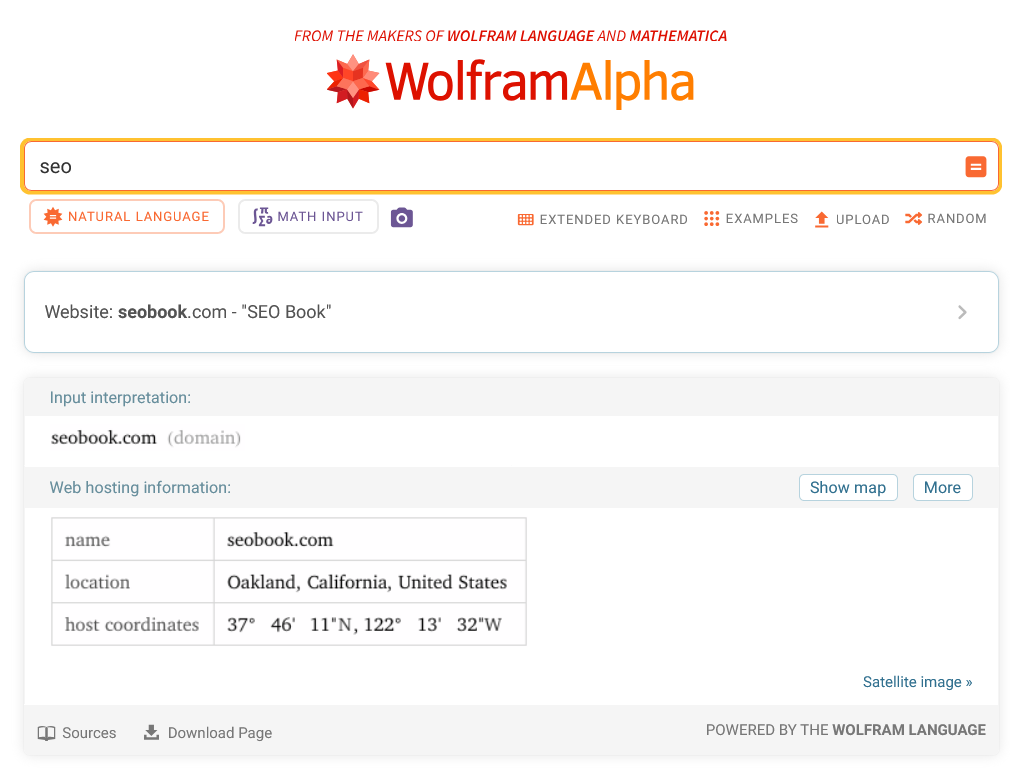1010x768 pixels.
Task: Select Natural Language input mode
Action: [127, 216]
